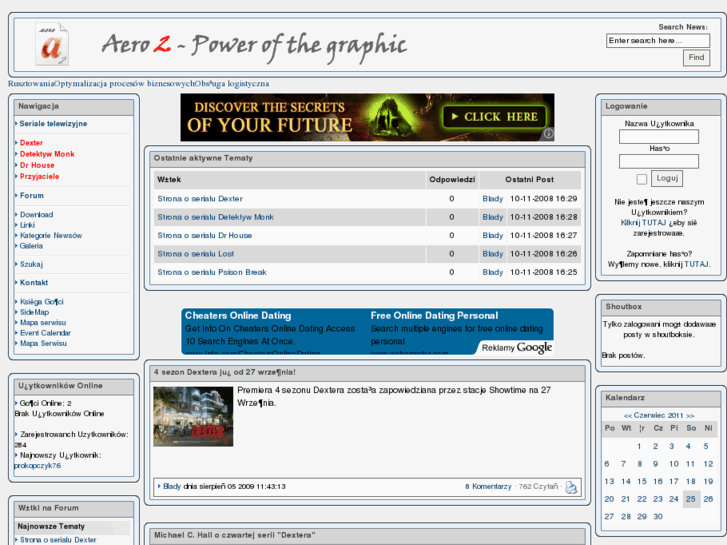Select day 1 in the calendar

coord(639,446)
